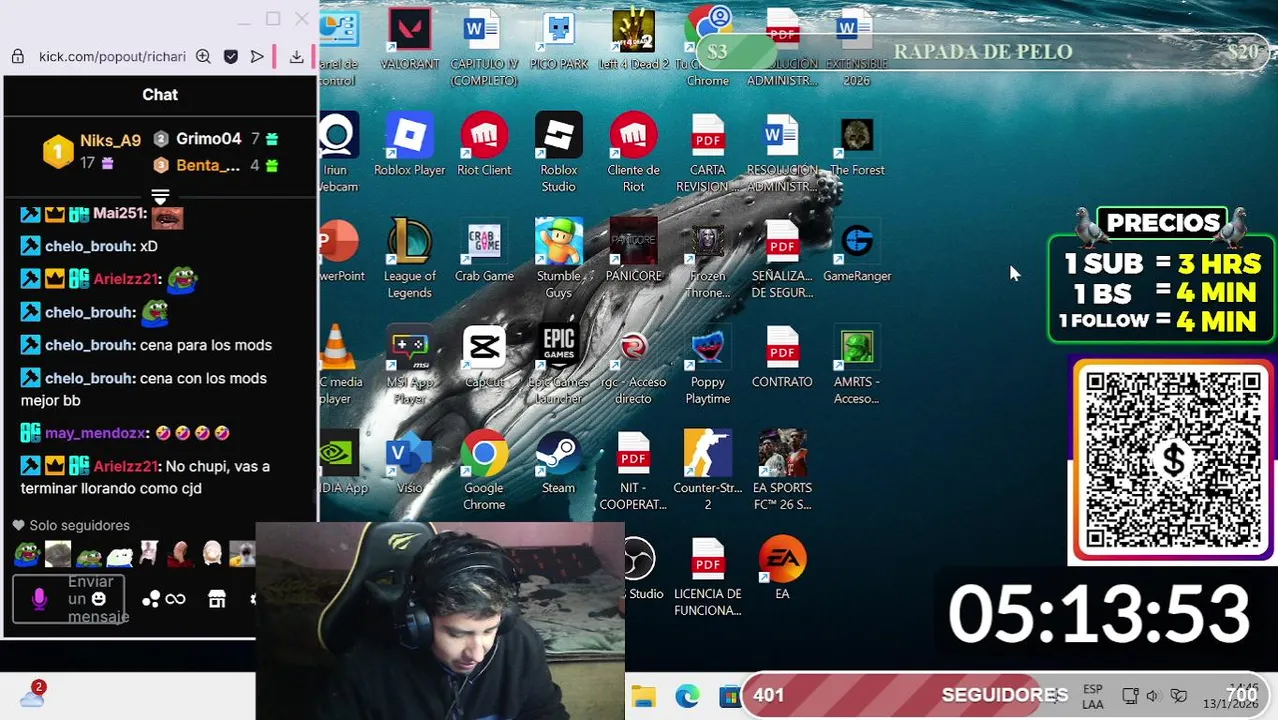Open MSI App Player shortcut
Screen dimensions: 1278x720
(409, 366)
